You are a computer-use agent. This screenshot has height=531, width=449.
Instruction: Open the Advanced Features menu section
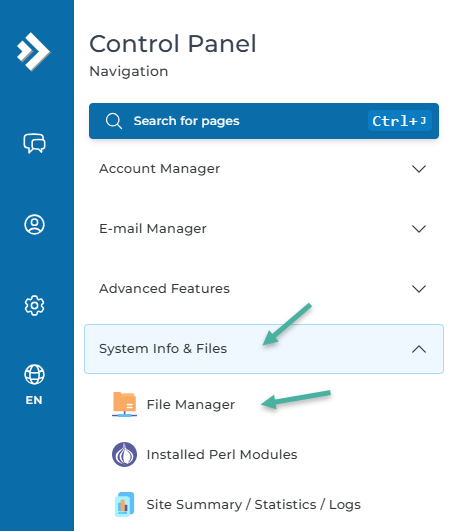point(264,289)
